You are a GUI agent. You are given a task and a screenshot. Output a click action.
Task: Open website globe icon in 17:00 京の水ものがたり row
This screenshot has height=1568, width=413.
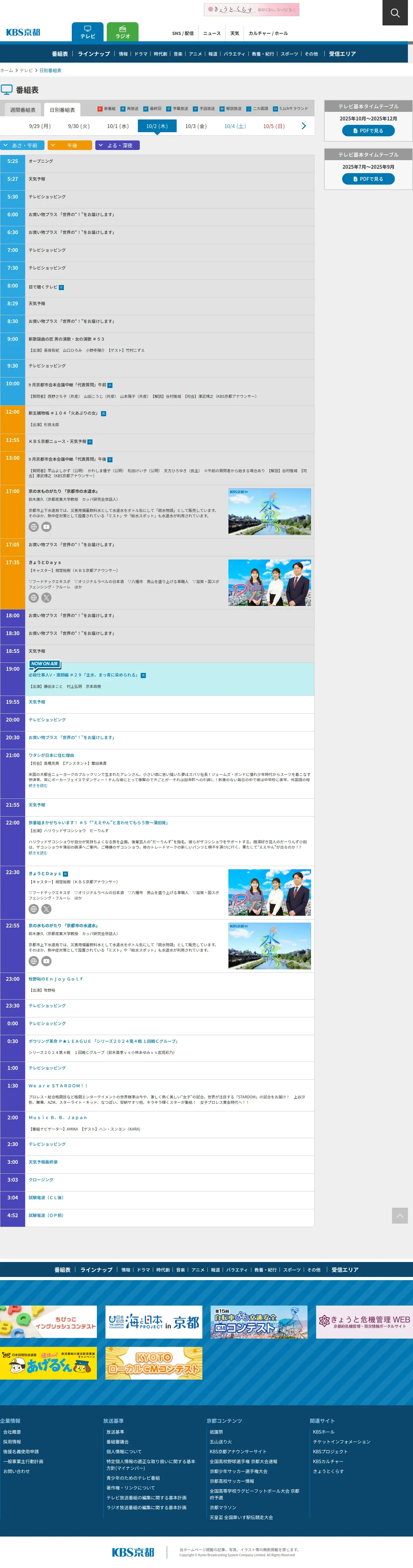(34, 527)
